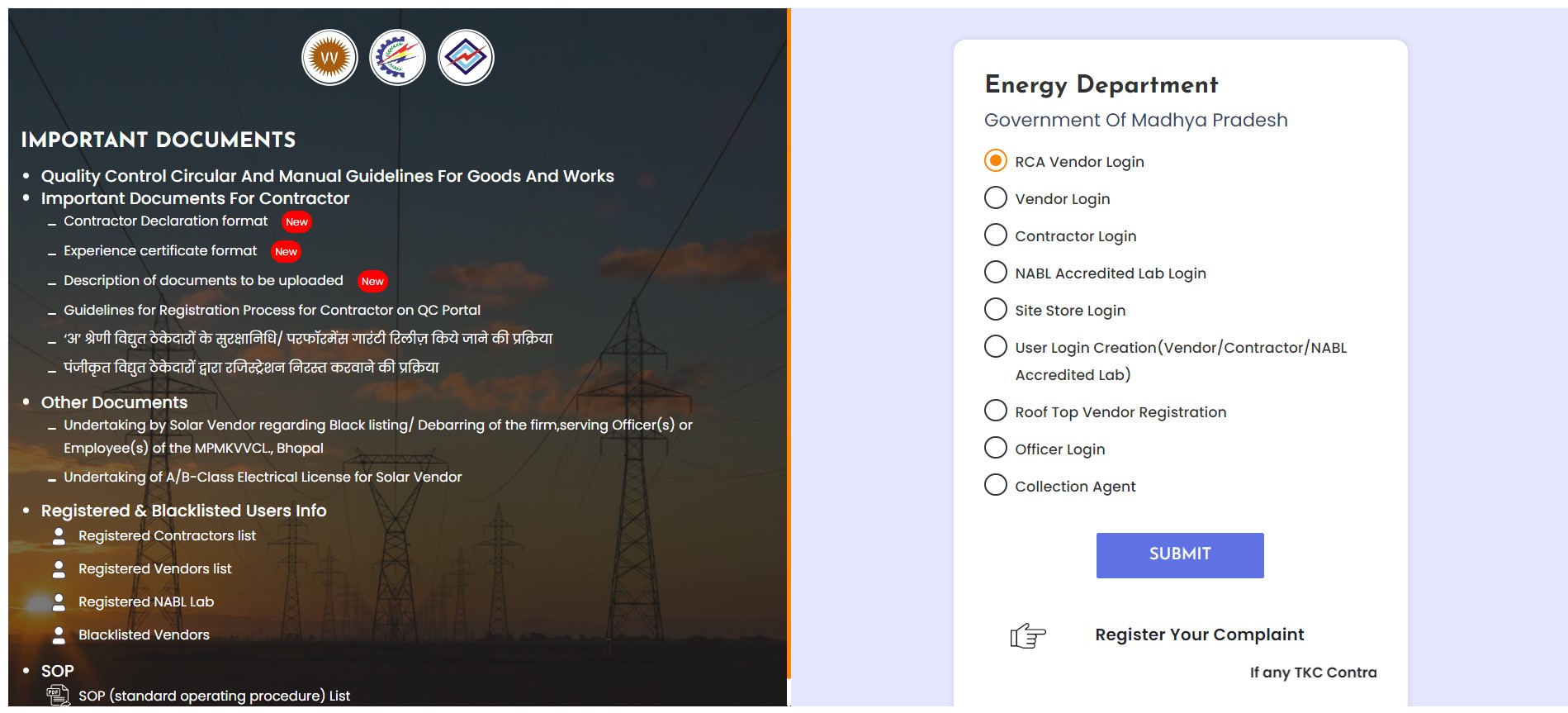Image resolution: width=1568 pixels, height=713 pixels.
Task: Choose the Contractor Login radio button
Action: click(996, 235)
